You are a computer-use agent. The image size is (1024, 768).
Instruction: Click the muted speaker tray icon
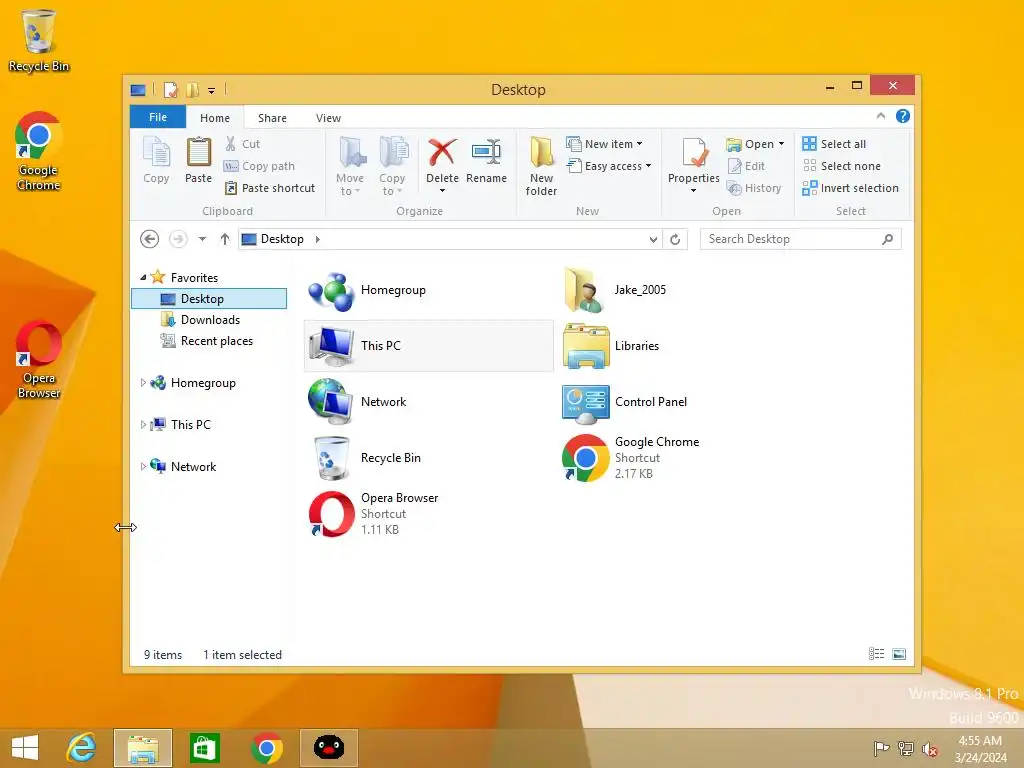(929, 748)
